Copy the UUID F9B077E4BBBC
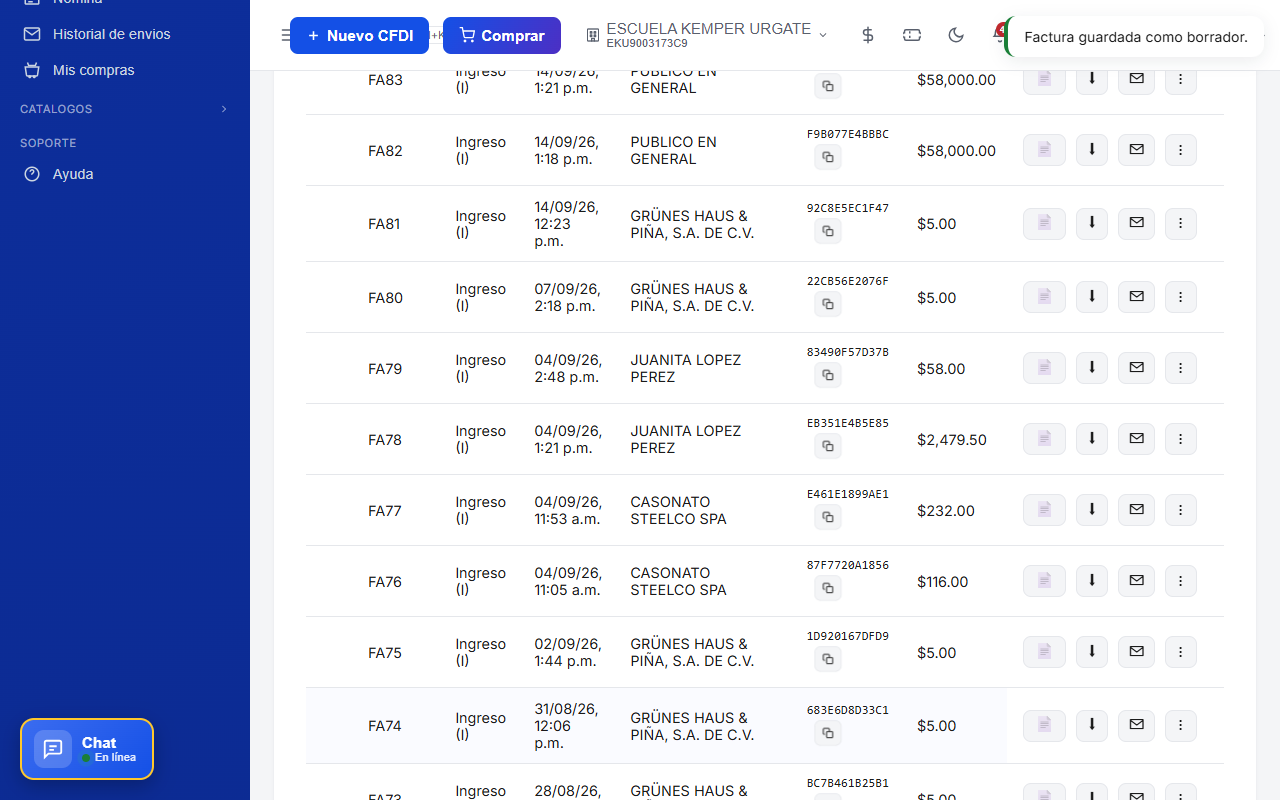The height and width of the screenshot is (800, 1280). point(827,157)
